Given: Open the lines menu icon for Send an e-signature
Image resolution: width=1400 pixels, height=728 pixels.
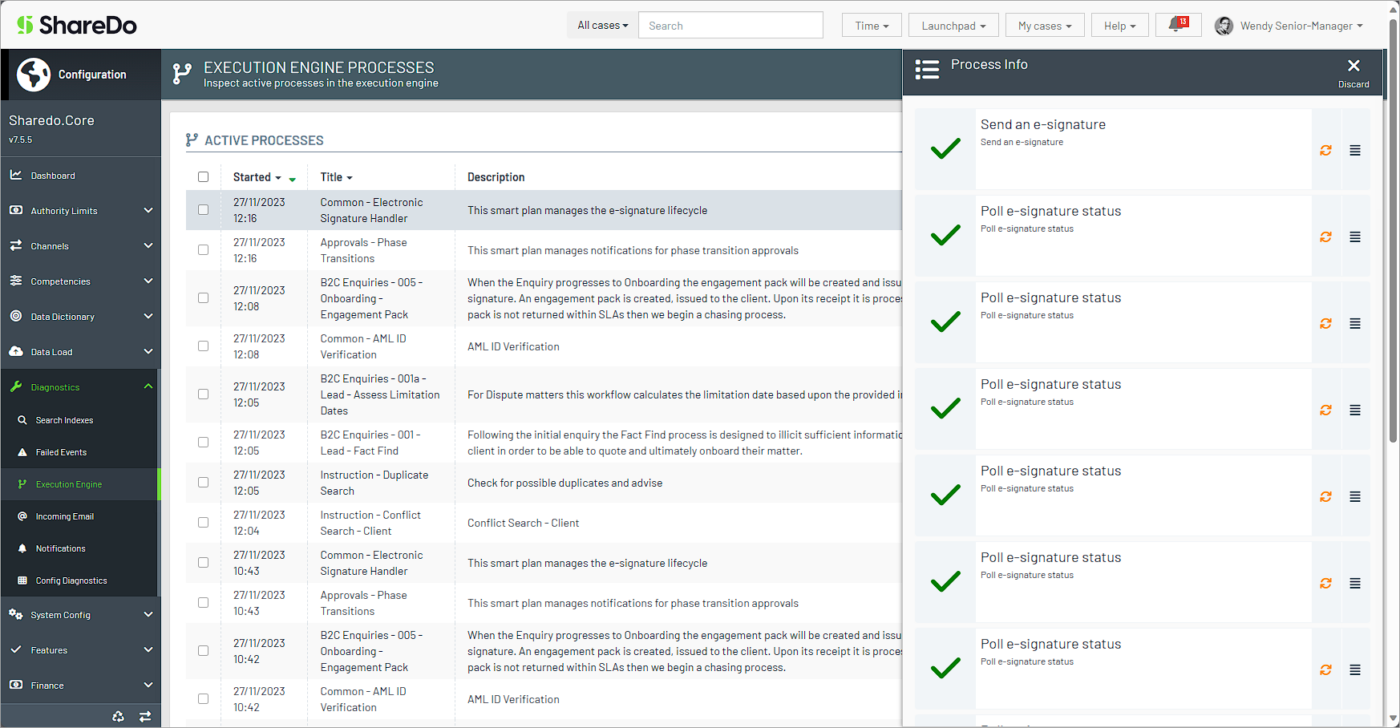Looking at the screenshot, I should [1355, 150].
